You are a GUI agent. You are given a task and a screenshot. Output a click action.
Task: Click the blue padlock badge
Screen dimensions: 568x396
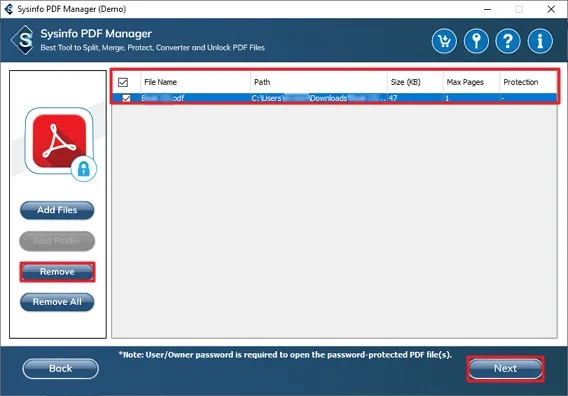(84, 169)
